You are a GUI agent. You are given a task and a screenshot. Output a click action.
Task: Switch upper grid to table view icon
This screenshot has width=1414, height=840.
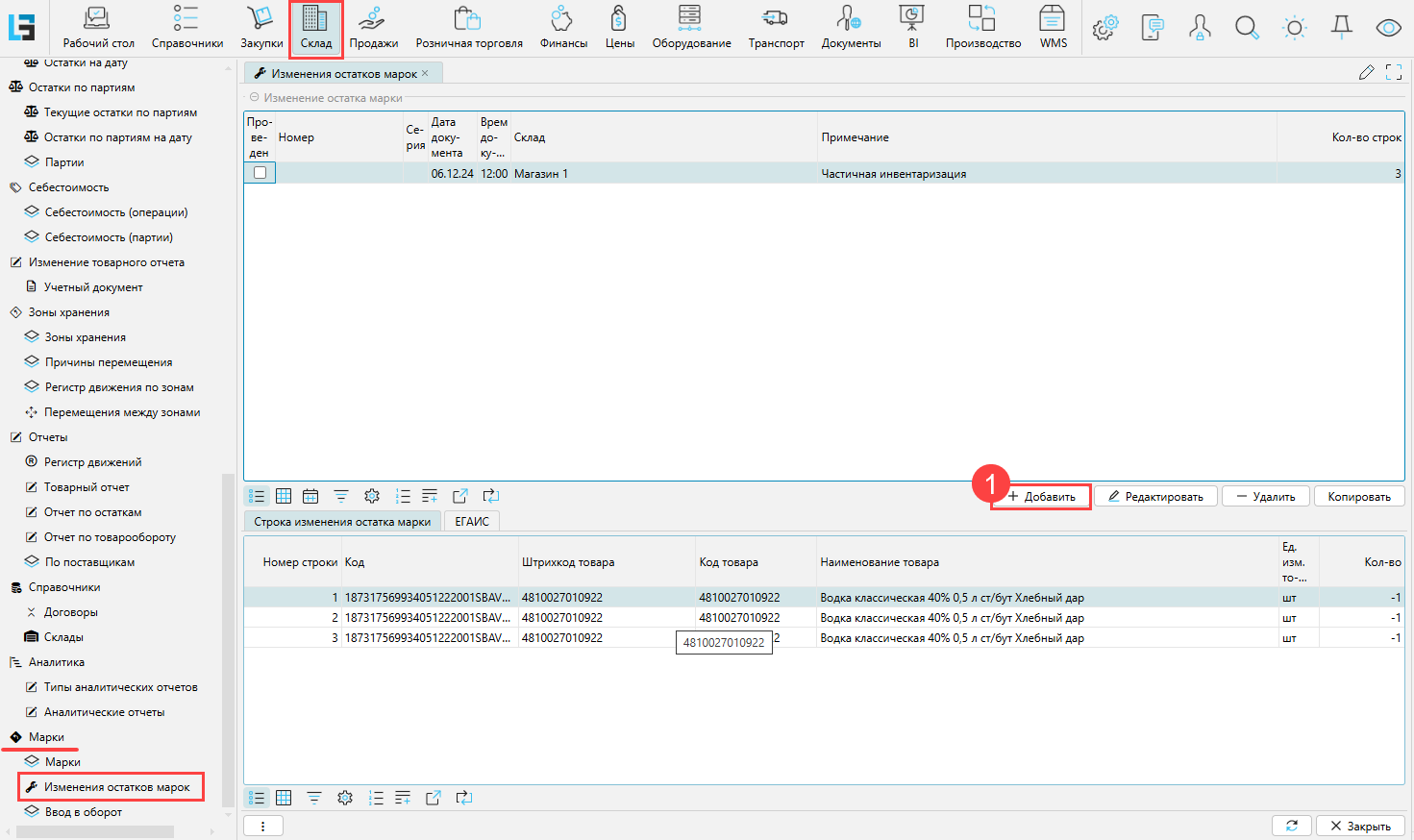click(x=284, y=496)
